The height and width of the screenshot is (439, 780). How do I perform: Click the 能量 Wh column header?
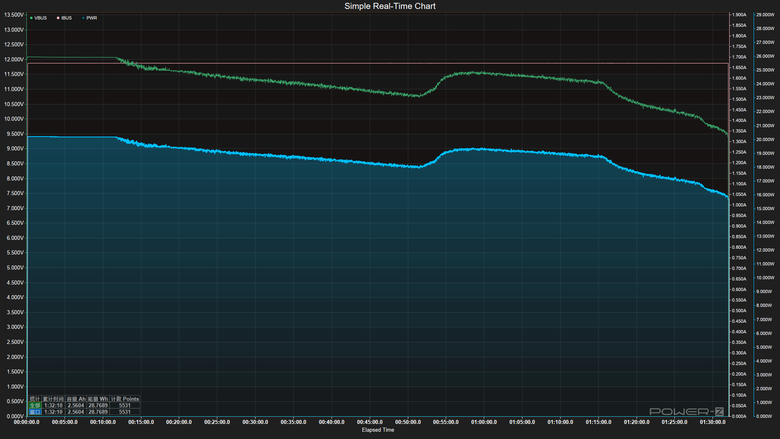coord(98,399)
